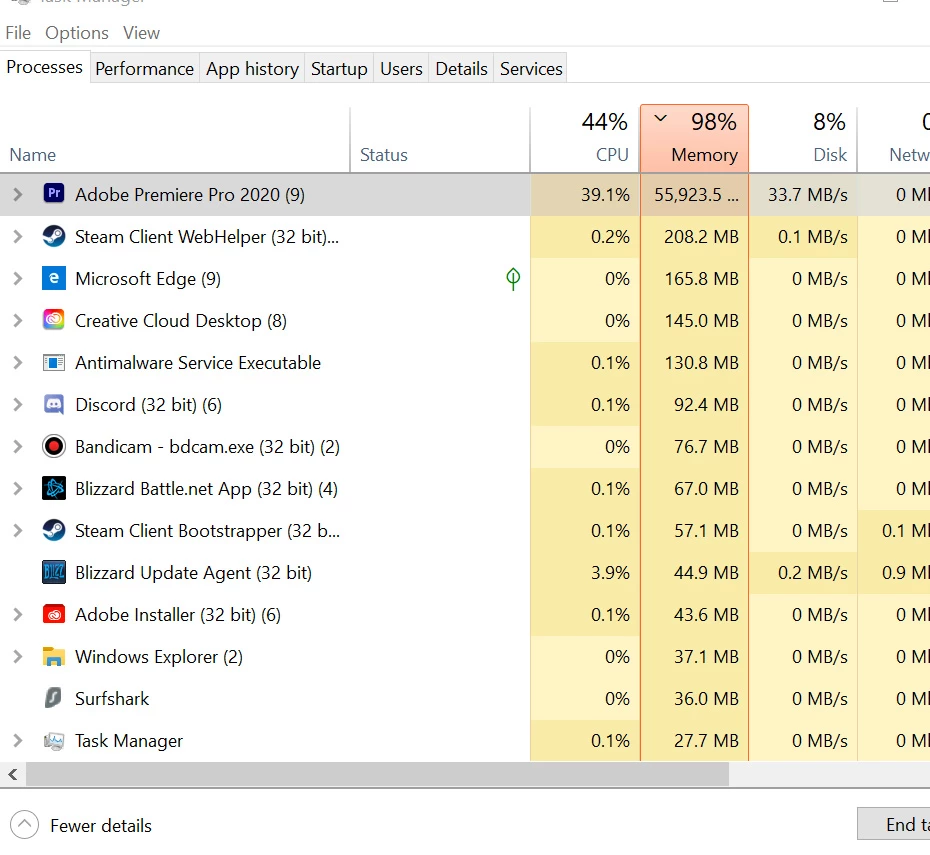Viewport: 930px width, 855px height.
Task: Select the Blizzard Update Agent process name
Action: point(193,573)
